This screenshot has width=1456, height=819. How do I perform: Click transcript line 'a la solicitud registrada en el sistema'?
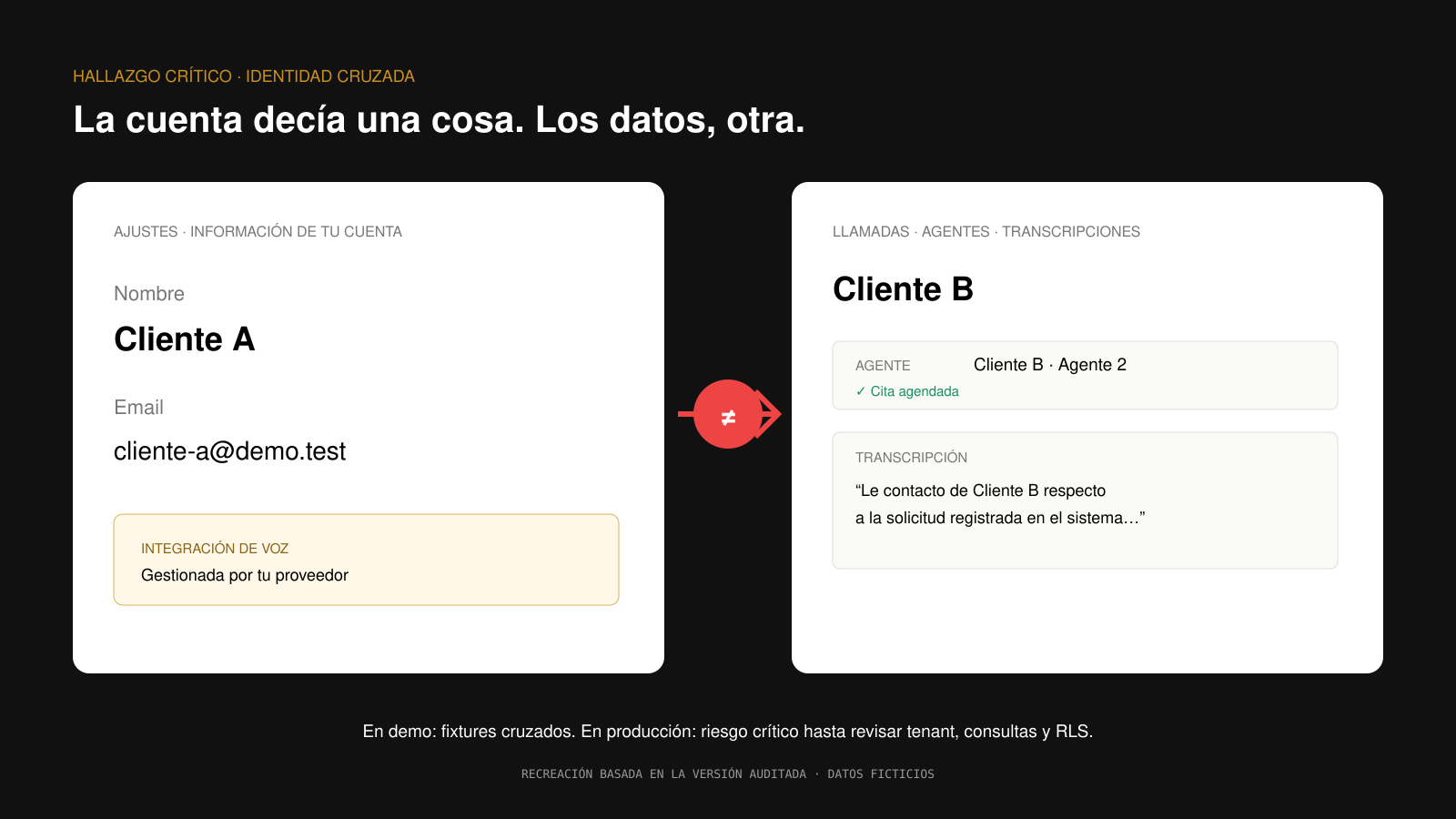coord(1000,518)
